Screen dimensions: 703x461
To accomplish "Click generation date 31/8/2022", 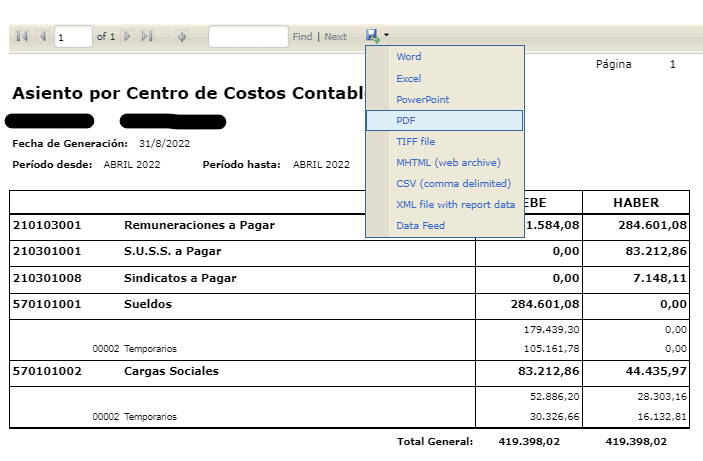I will click(164, 144).
